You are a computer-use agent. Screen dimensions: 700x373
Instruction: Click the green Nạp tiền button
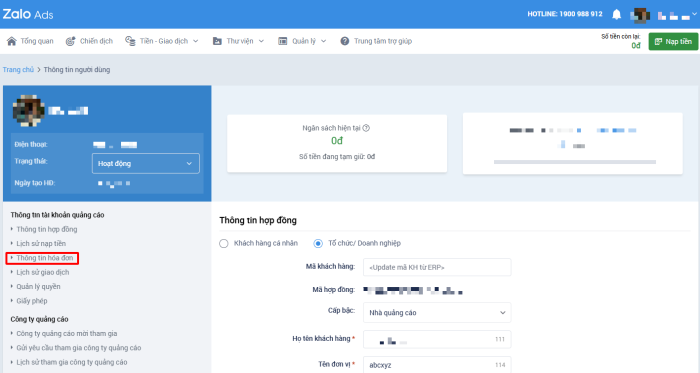(673, 41)
